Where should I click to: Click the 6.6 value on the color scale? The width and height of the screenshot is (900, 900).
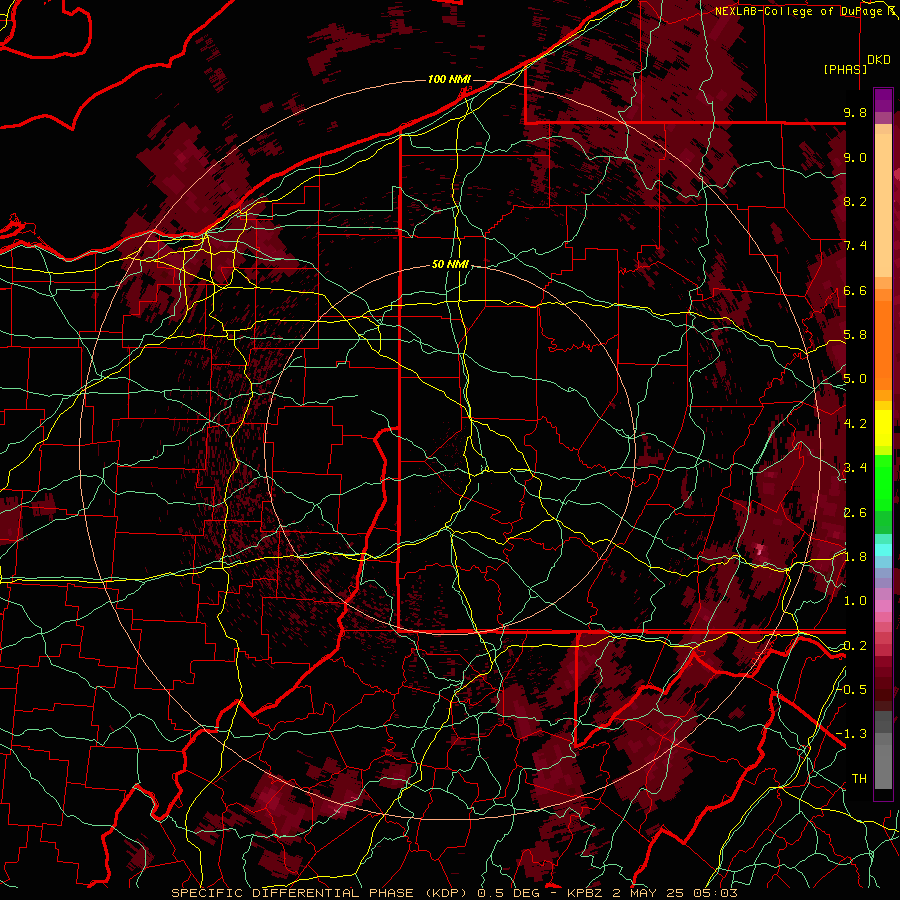(855, 290)
